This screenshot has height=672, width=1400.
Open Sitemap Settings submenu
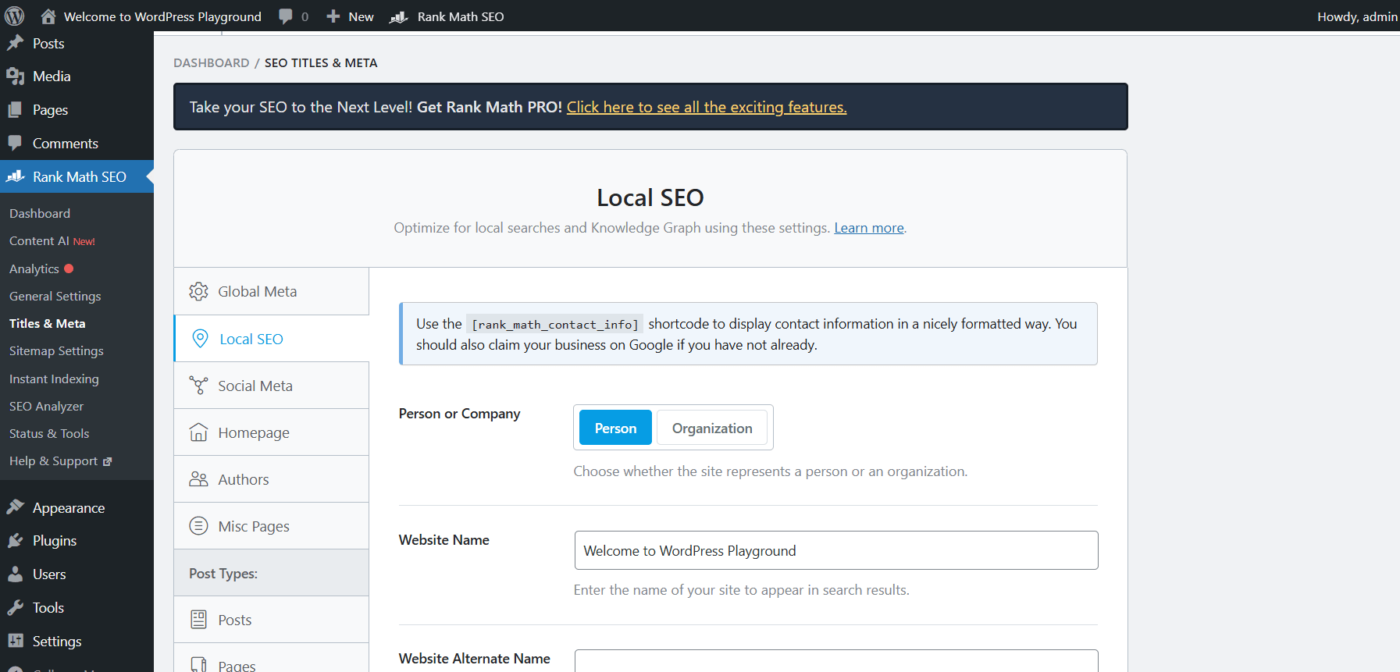coord(56,351)
